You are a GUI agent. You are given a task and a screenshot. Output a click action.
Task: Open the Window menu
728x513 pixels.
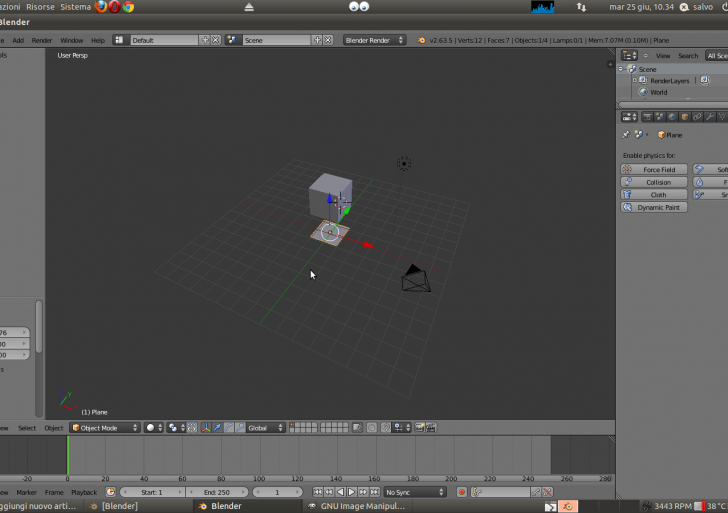tap(71, 40)
